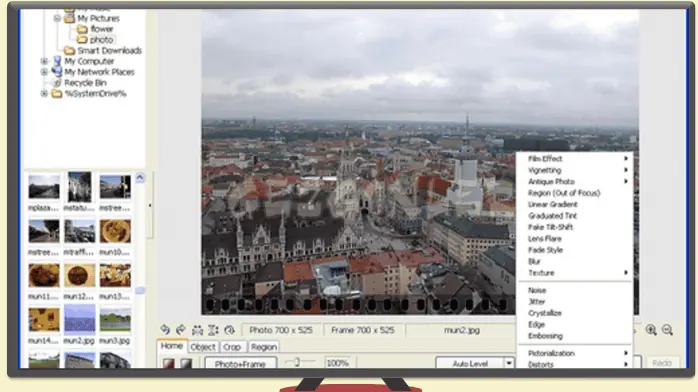Click the flip vertical icon

[213, 330]
